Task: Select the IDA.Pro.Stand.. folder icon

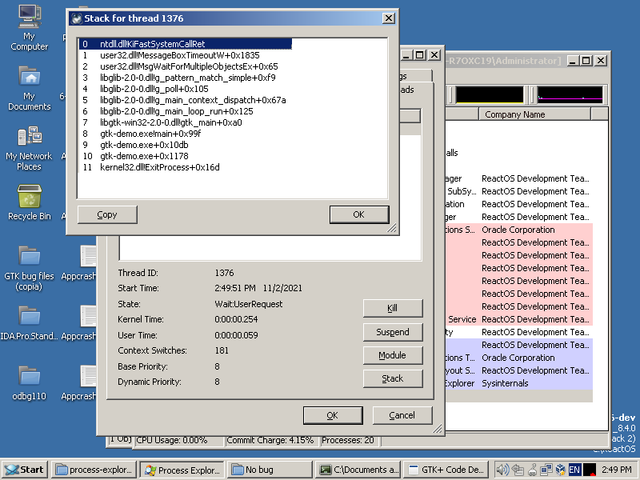Action: (x=29, y=322)
